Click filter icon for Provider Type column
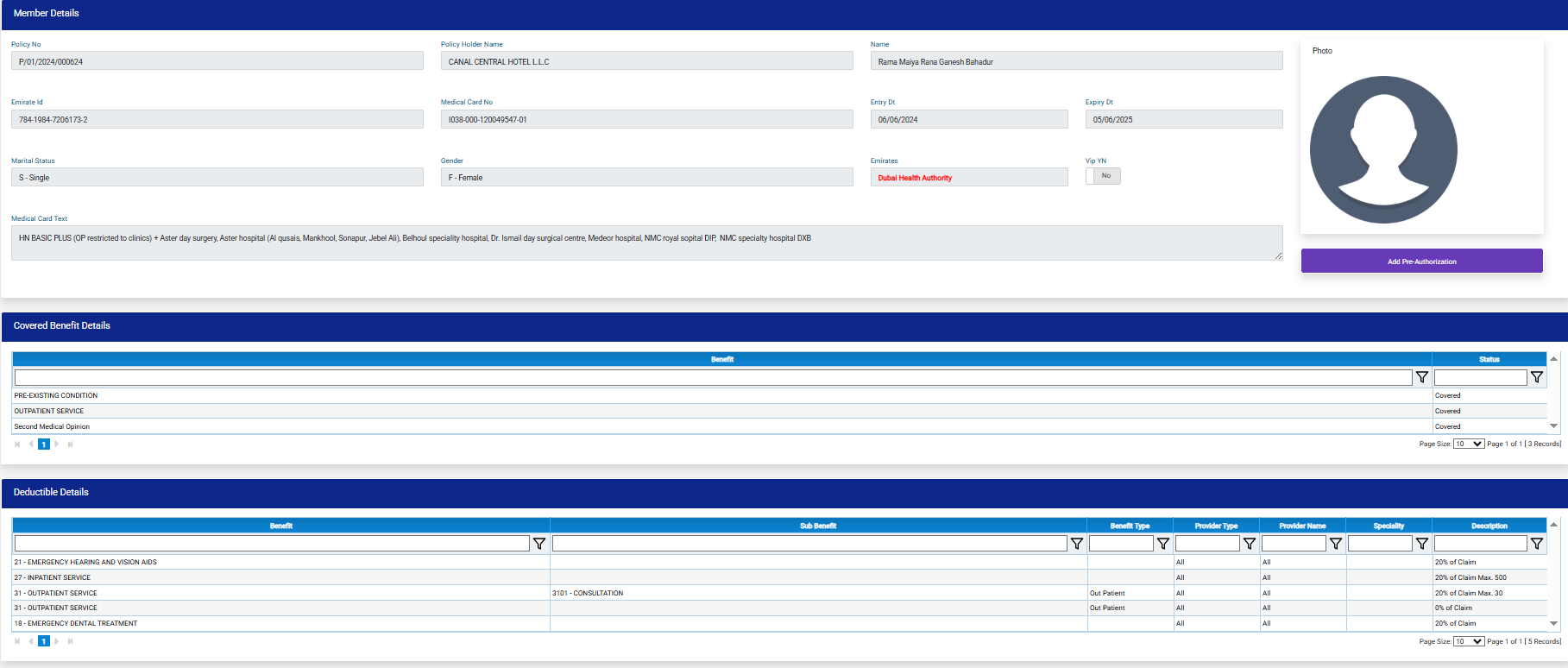Screen dimensions: 1568x668 pyautogui.click(x=1250, y=544)
